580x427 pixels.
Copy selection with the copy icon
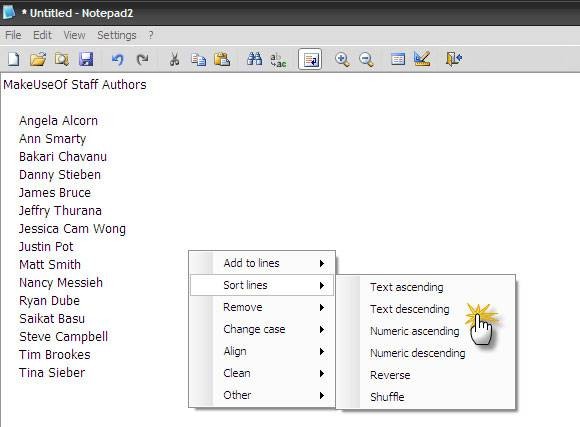pos(199,59)
